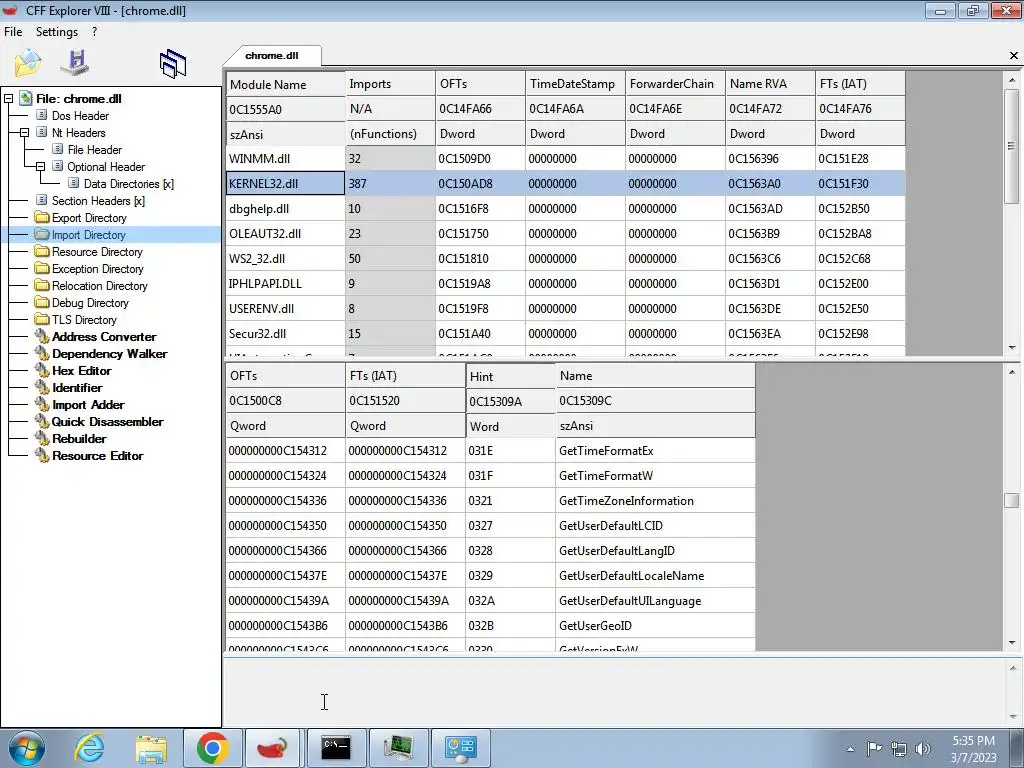Click the Save file toolbar icon
Viewport: 1024px width, 768px height.
(75, 63)
